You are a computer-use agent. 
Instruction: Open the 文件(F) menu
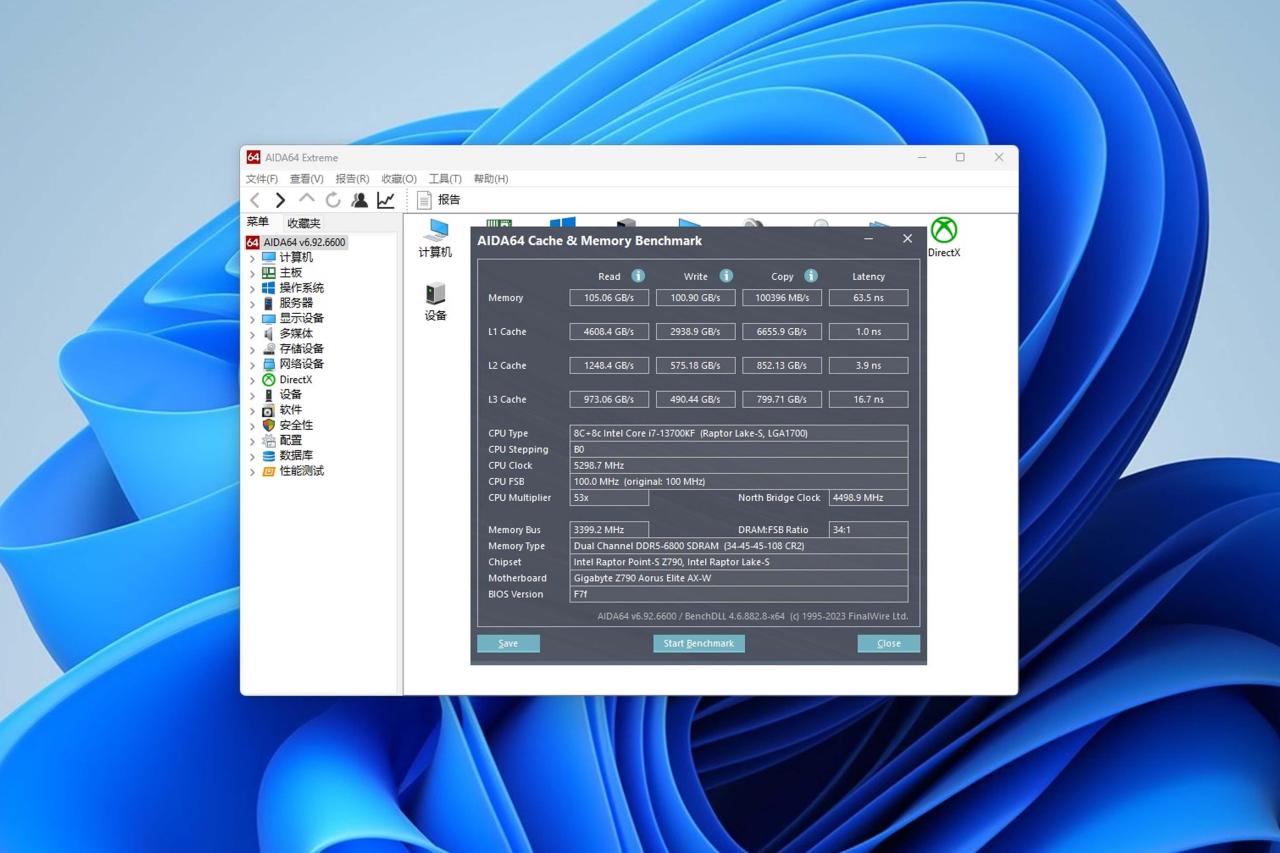262,179
